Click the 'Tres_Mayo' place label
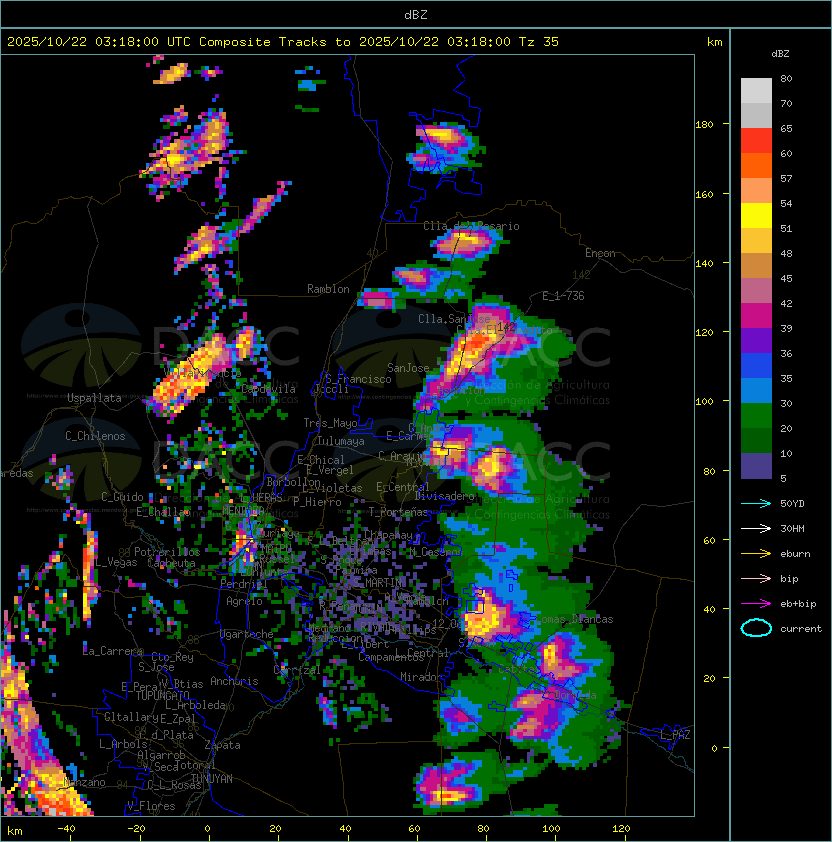This screenshot has height=842, width=832. (330, 423)
